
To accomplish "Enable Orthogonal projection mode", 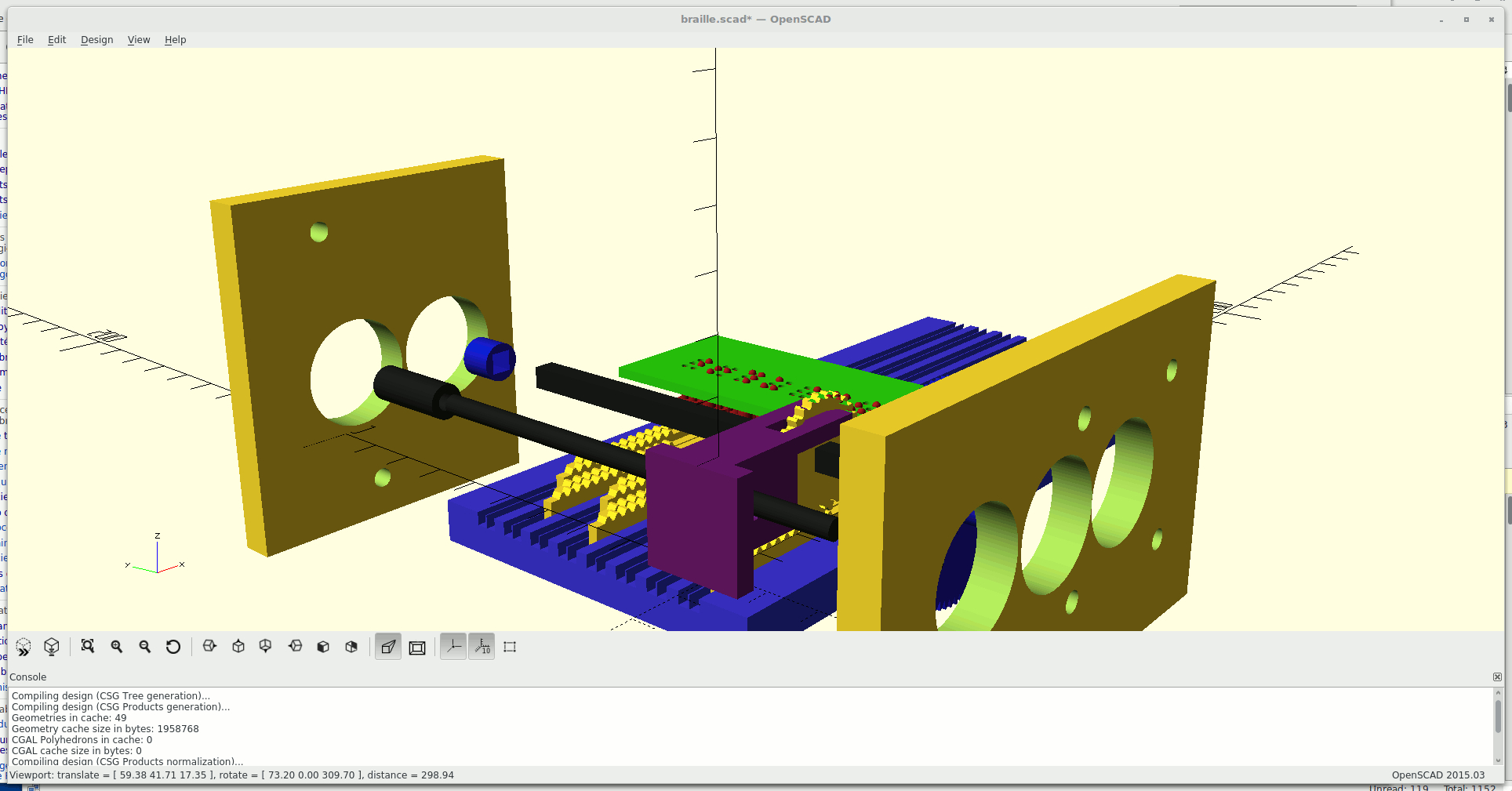I will pyautogui.click(x=417, y=647).
